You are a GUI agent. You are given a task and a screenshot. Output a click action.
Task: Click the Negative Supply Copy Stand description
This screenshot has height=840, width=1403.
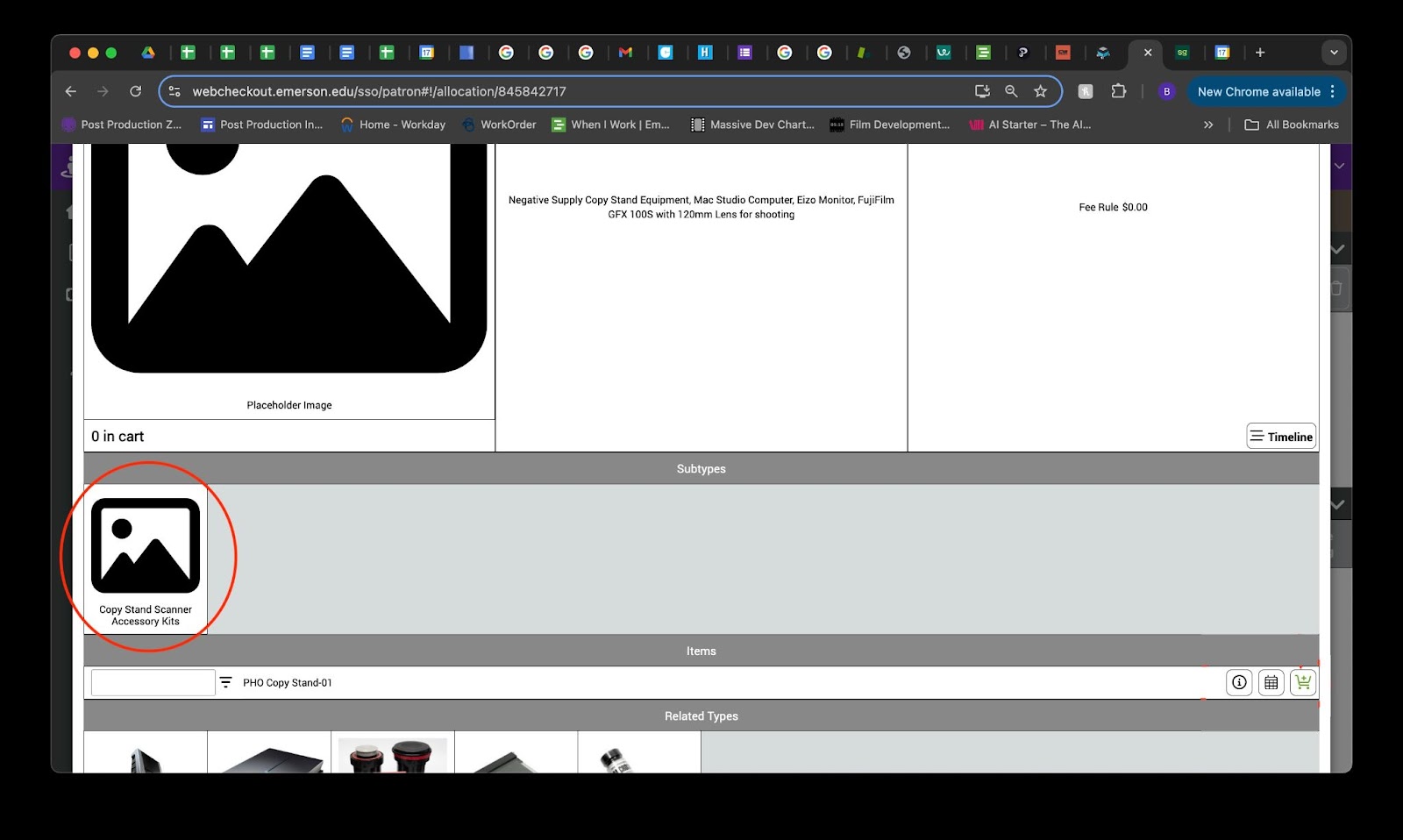pos(701,207)
